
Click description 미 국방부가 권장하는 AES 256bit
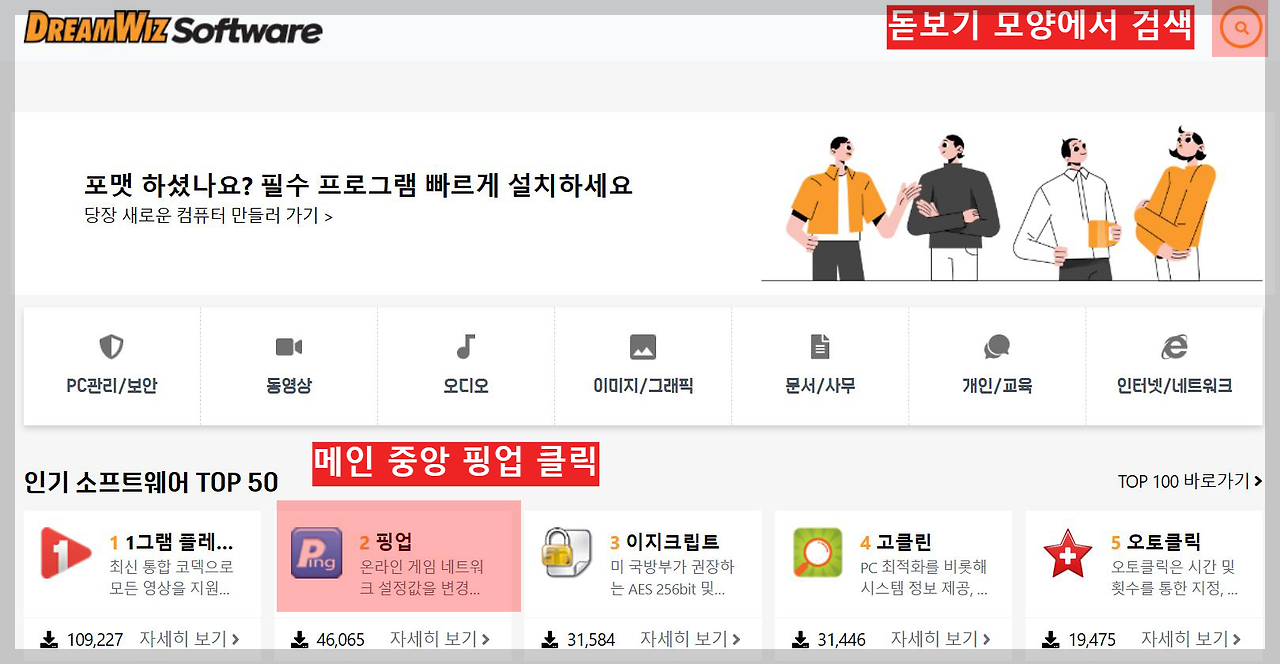tap(672, 578)
